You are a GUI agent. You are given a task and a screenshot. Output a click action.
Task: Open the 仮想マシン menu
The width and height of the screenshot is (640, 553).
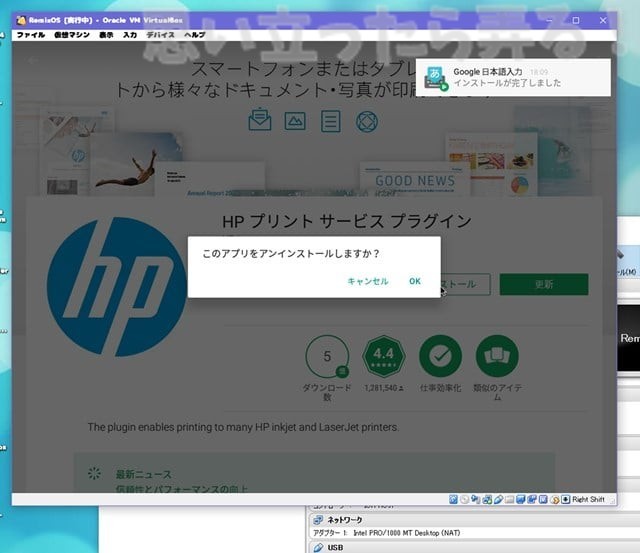click(72, 35)
